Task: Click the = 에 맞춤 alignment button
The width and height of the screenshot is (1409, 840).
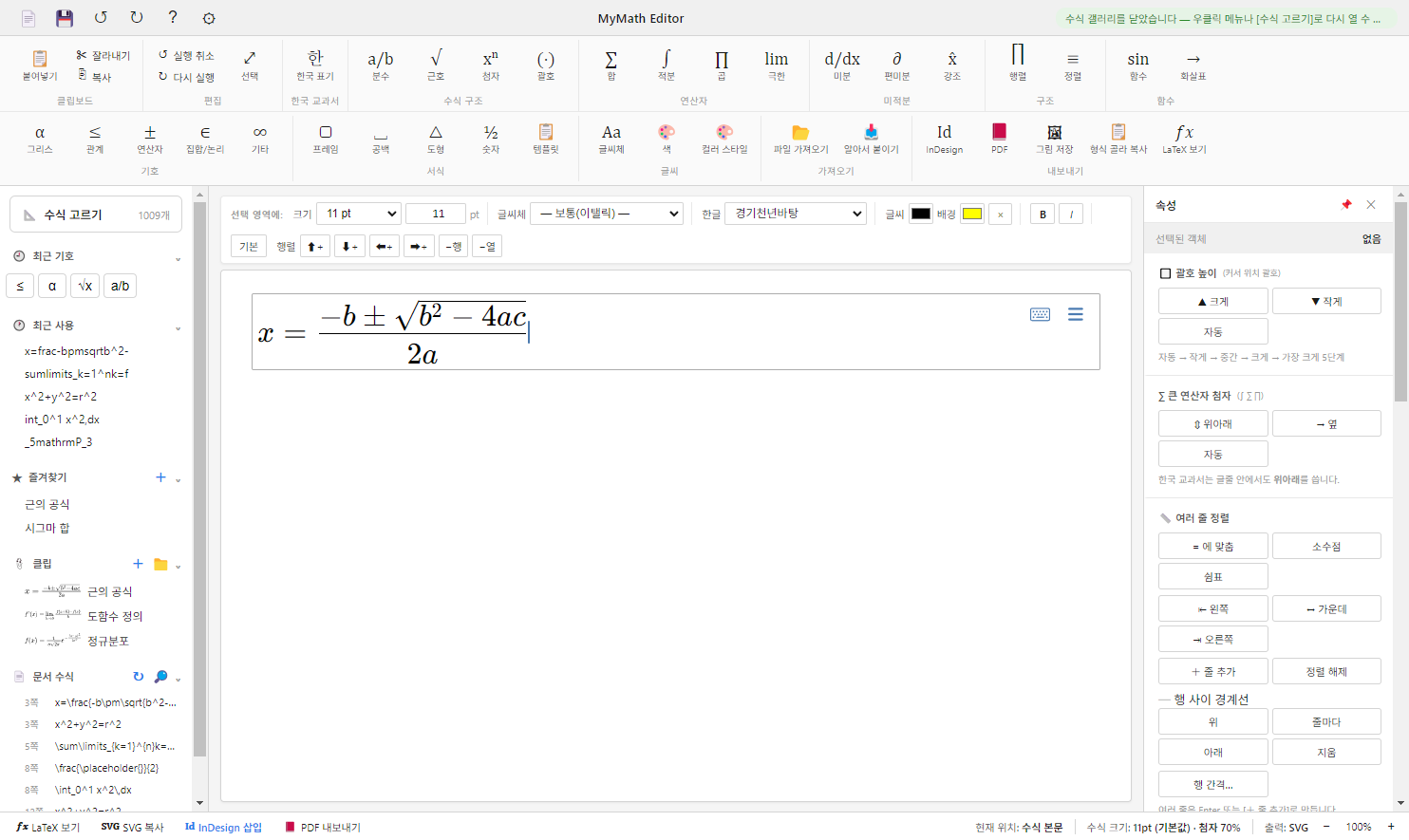Action: 1213,547
